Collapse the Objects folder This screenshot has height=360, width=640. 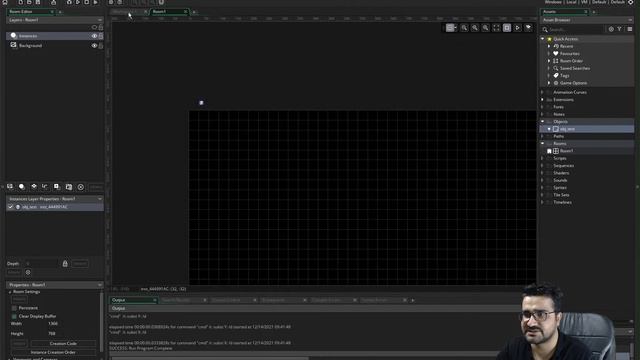point(542,122)
